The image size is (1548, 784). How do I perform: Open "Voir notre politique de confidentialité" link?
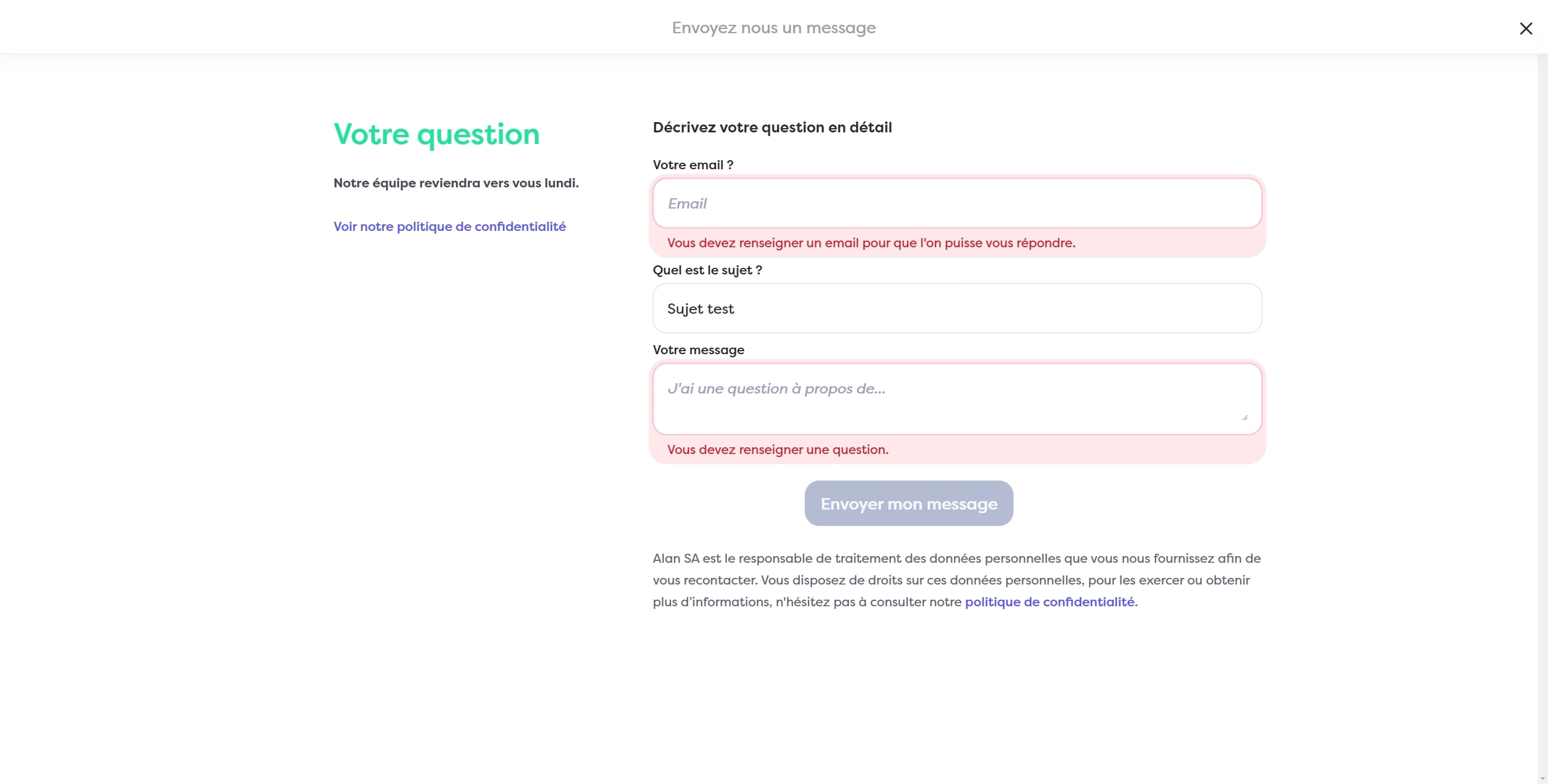449,227
